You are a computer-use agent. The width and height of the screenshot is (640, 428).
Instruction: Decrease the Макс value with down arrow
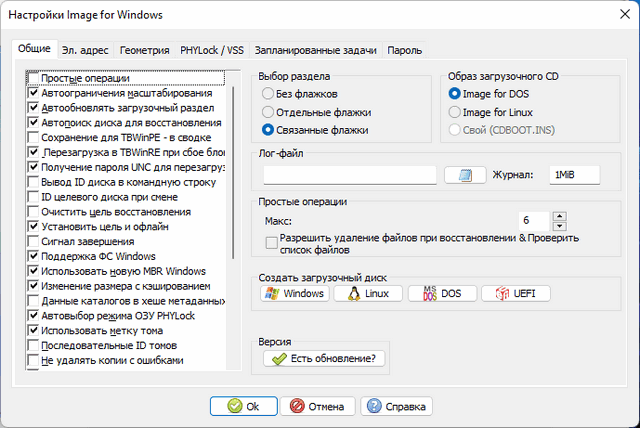click(x=559, y=225)
